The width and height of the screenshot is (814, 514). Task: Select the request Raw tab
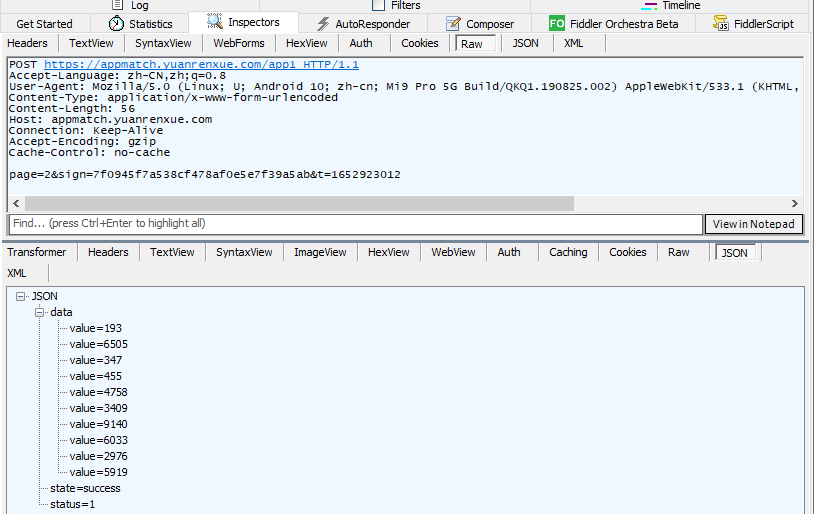[x=476, y=44]
